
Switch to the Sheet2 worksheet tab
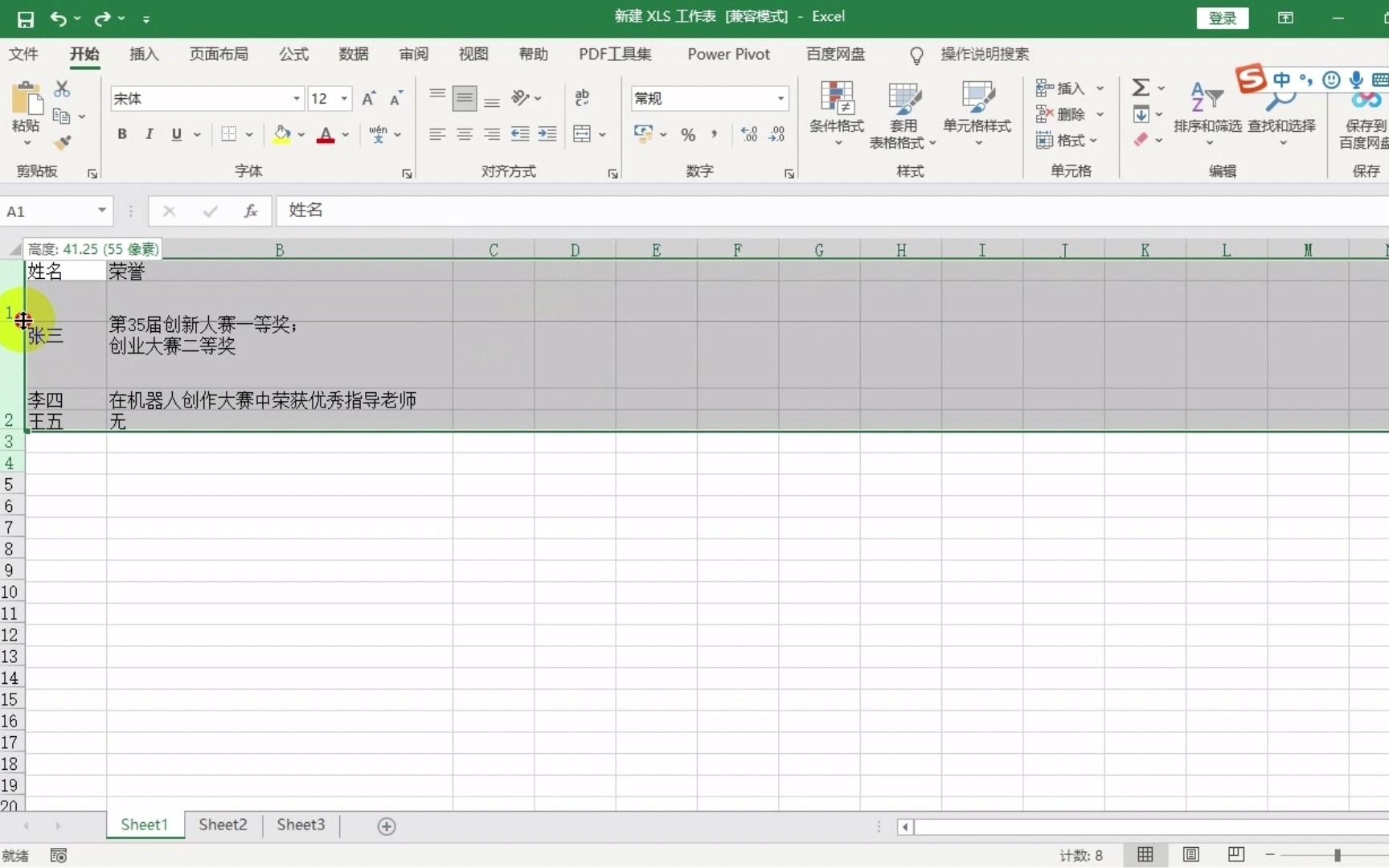coord(223,825)
